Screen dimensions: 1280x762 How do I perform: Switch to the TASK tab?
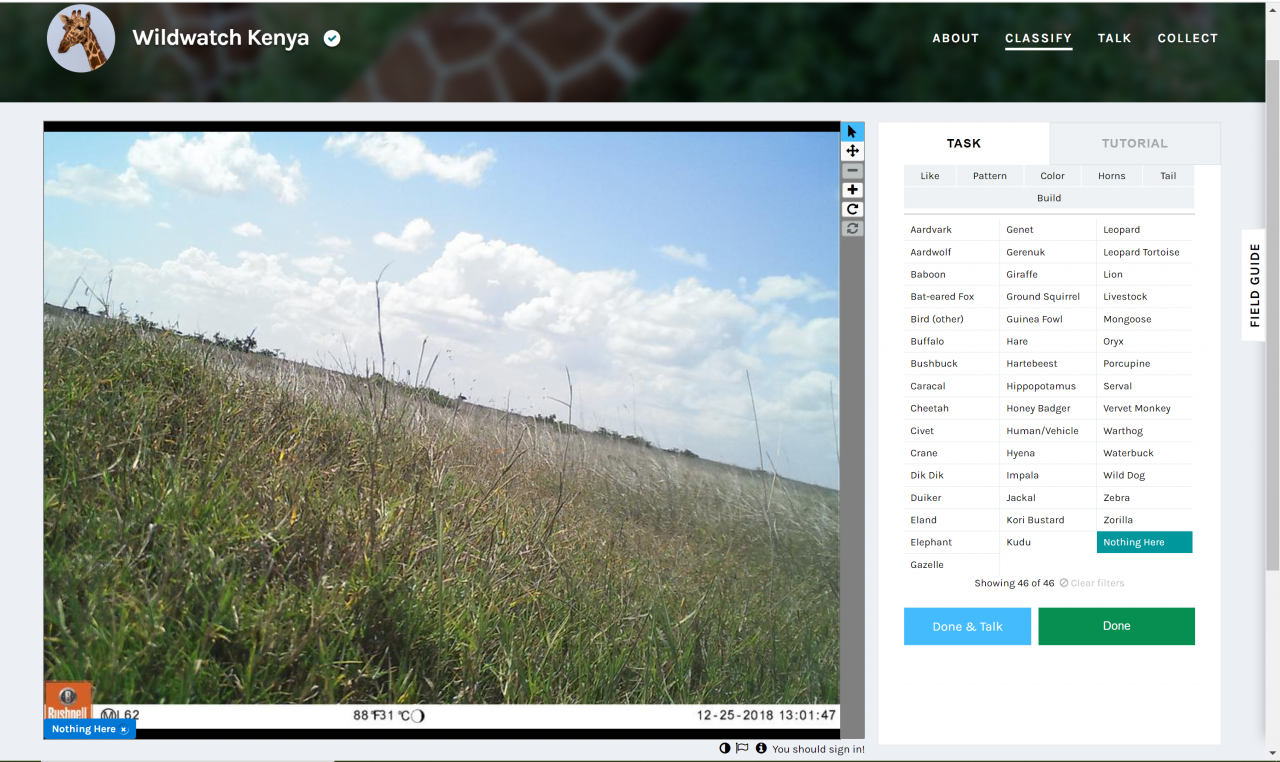pyautogui.click(x=964, y=143)
